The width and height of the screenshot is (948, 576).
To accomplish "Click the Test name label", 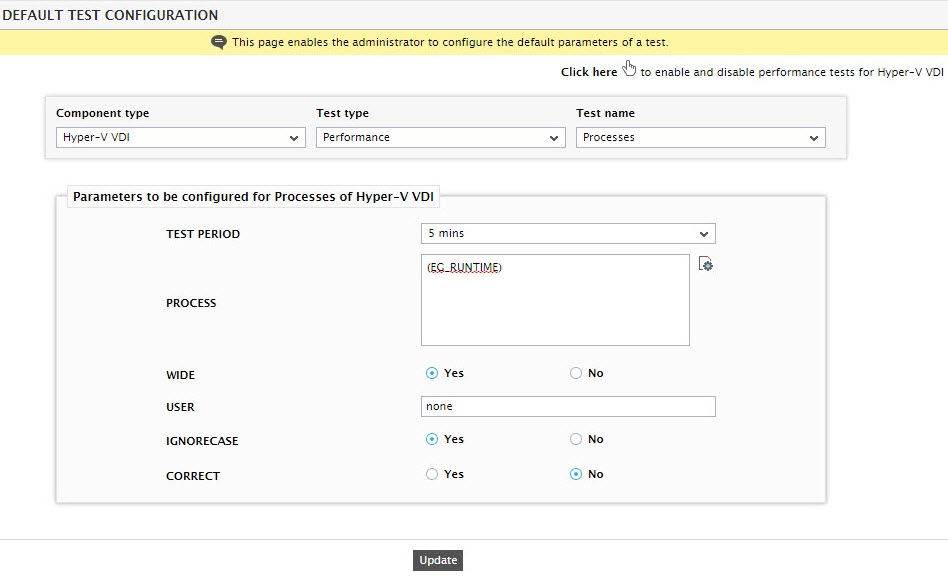I will (x=605, y=113).
